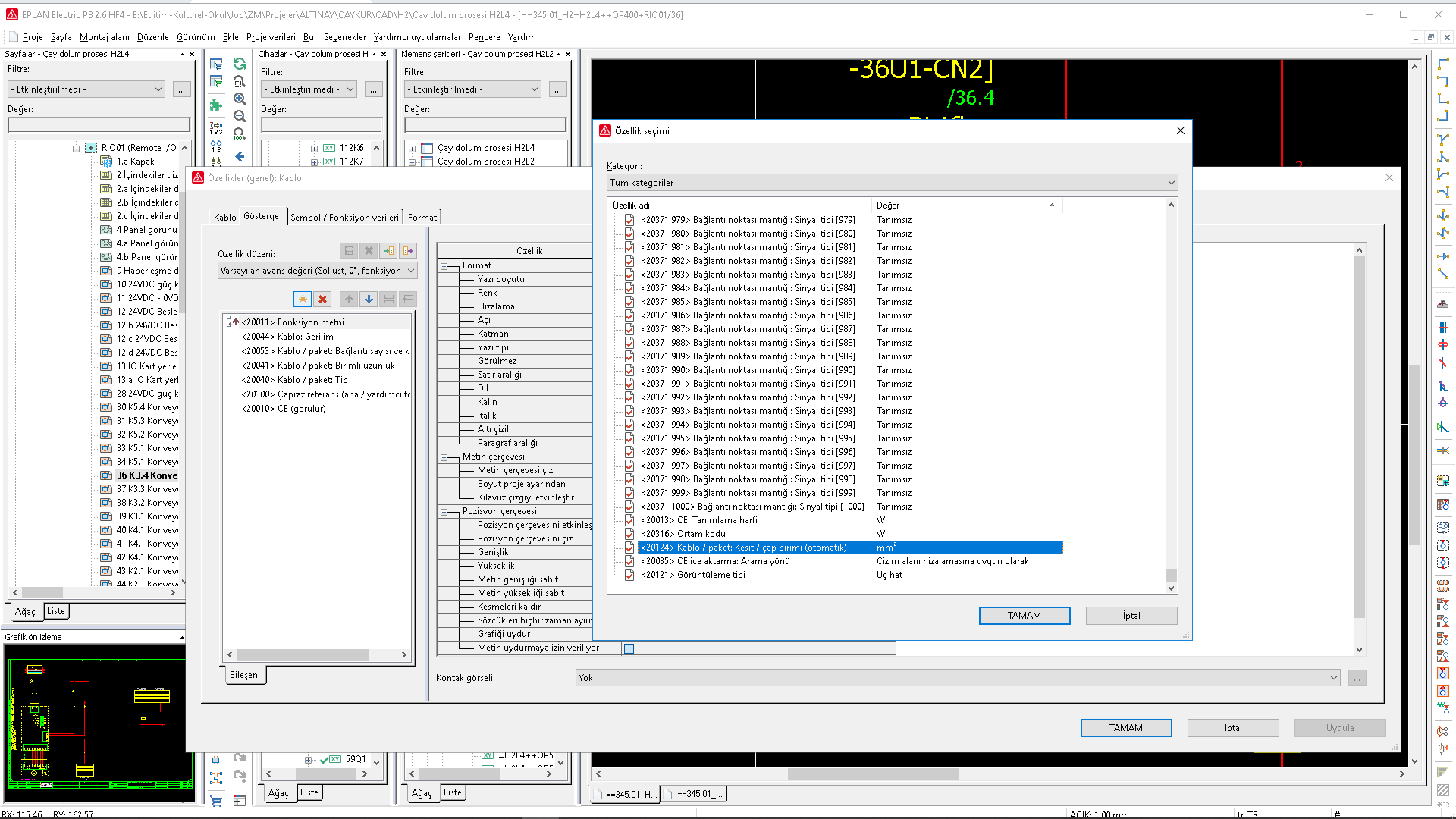Select the T-node downward connection tool

pos(1443,140)
